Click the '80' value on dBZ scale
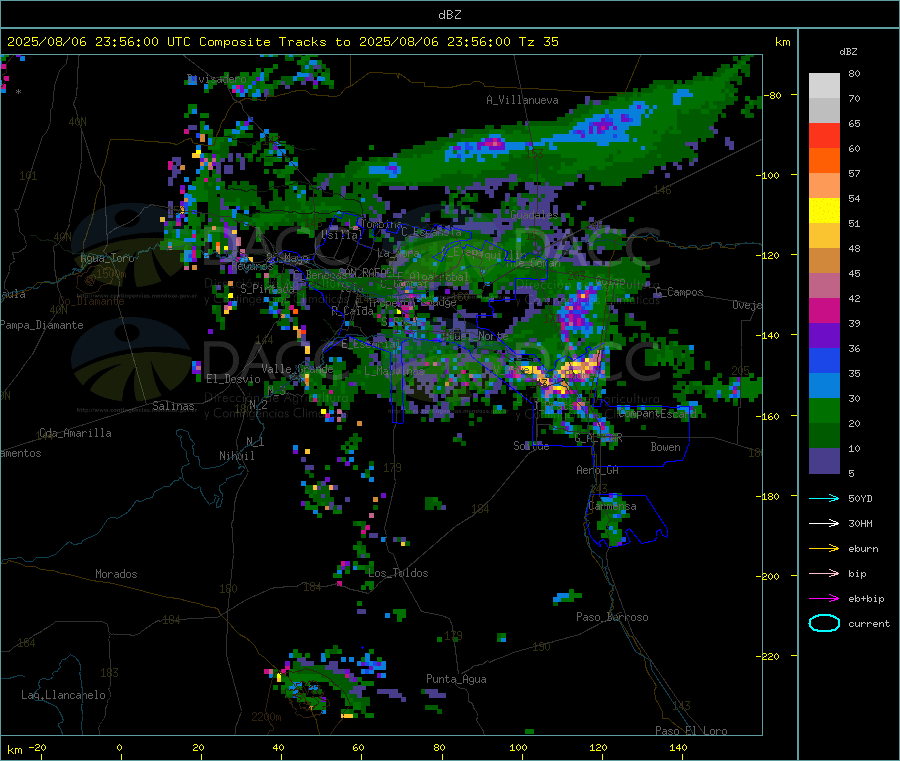 [x=854, y=73]
